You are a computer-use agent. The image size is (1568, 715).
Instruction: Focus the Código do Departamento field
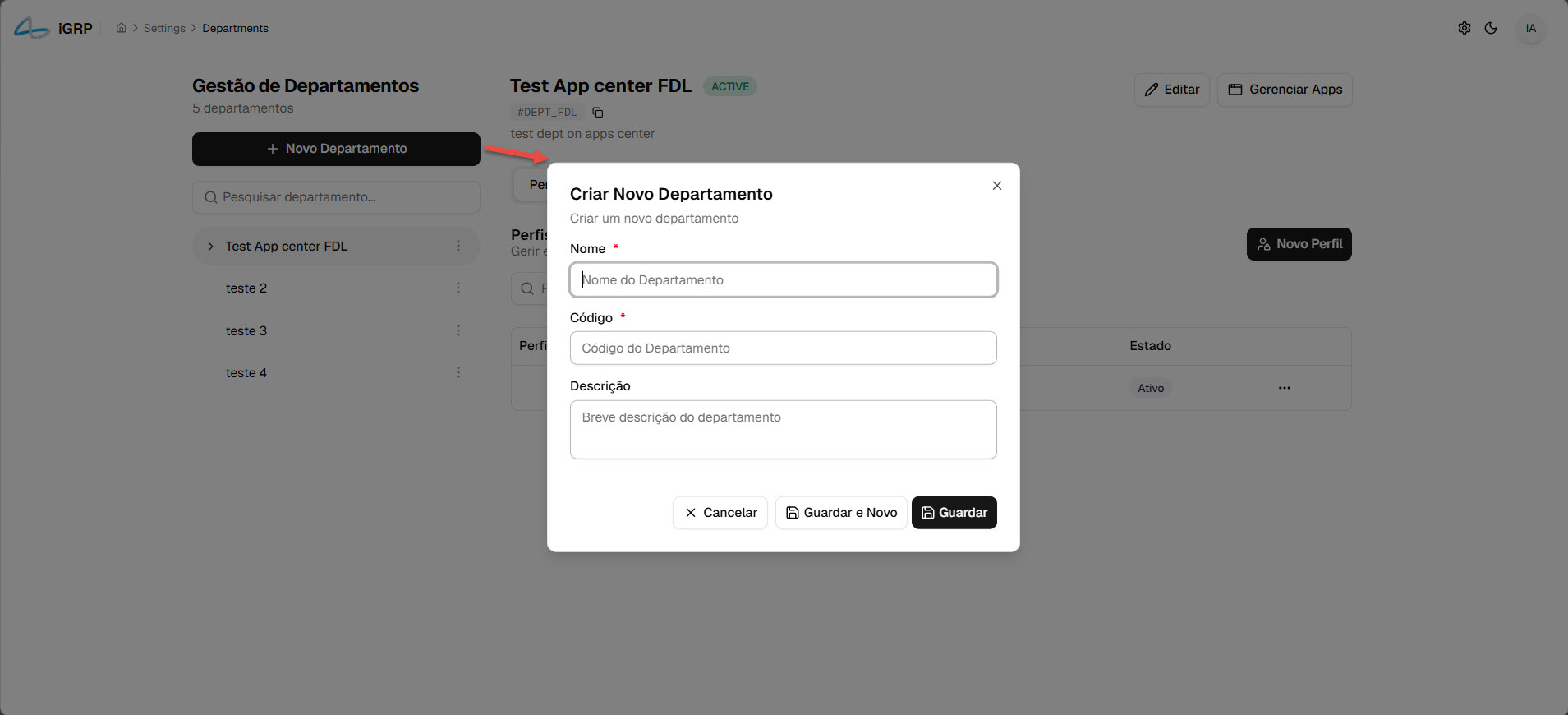(x=784, y=348)
